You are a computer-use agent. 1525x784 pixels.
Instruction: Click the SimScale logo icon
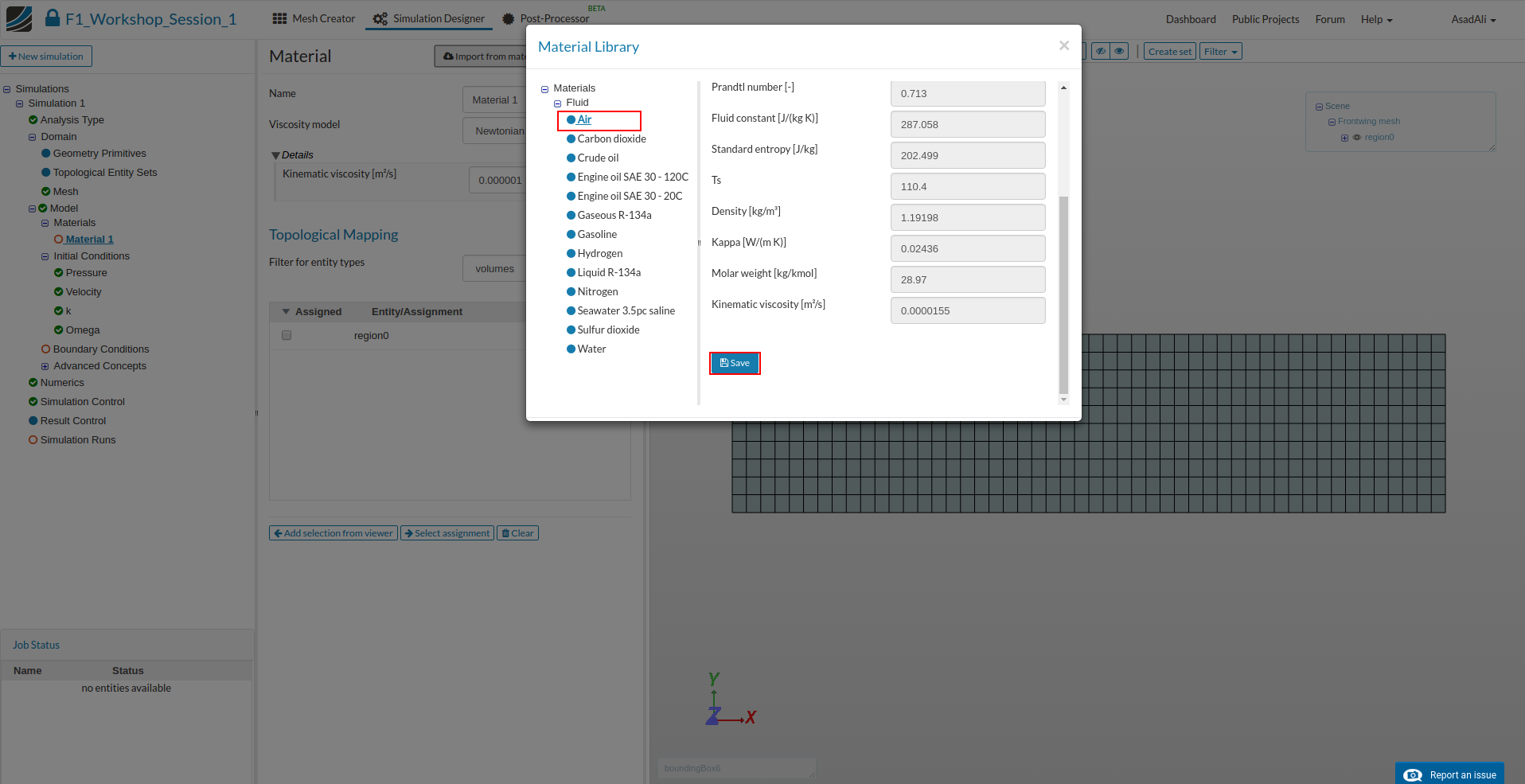point(19,18)
